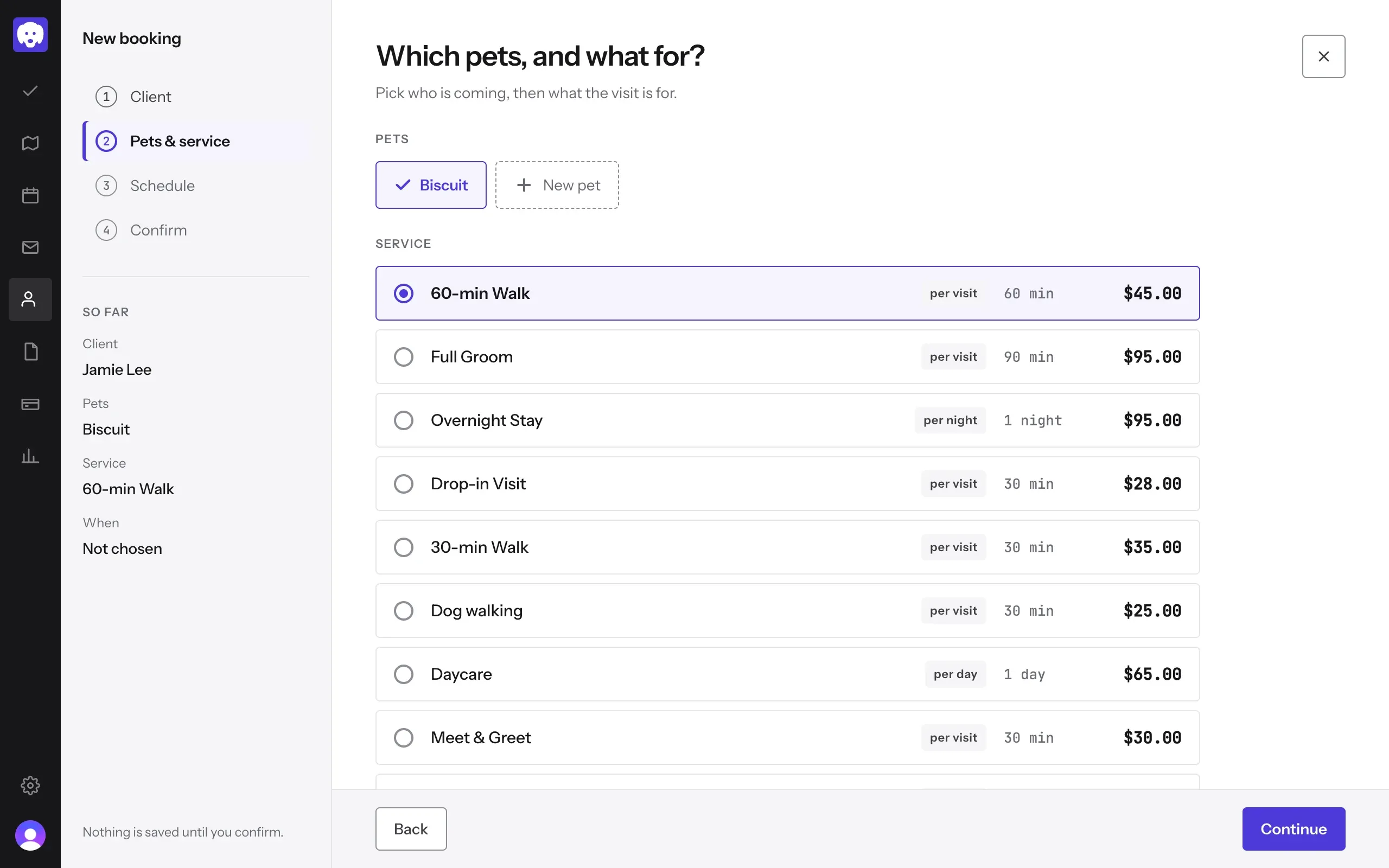
Task: Select the Full Groom radio button
Action: click(404, 357)
